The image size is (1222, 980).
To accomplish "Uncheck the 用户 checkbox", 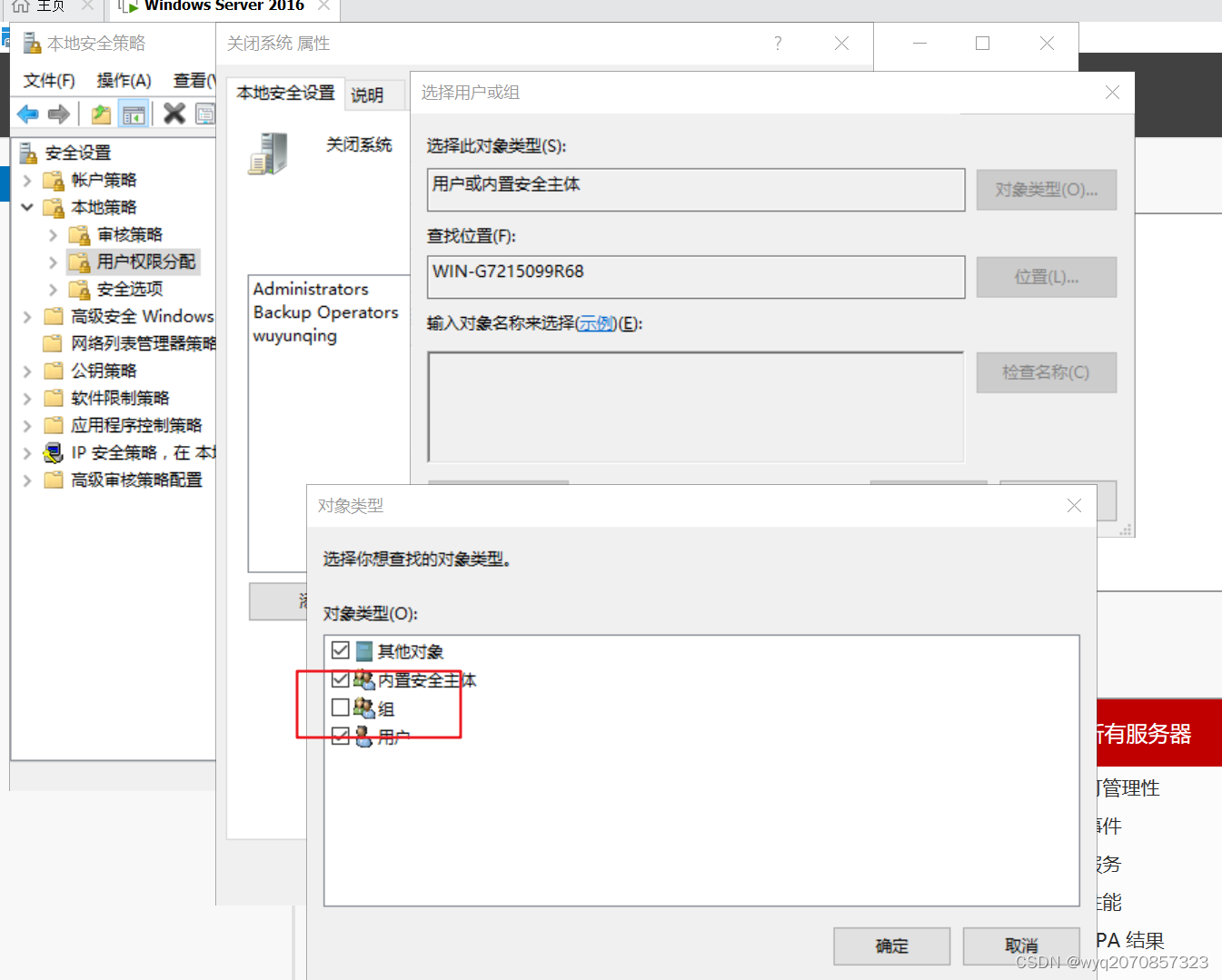I will pyautogui.click(x=342, y=737).
